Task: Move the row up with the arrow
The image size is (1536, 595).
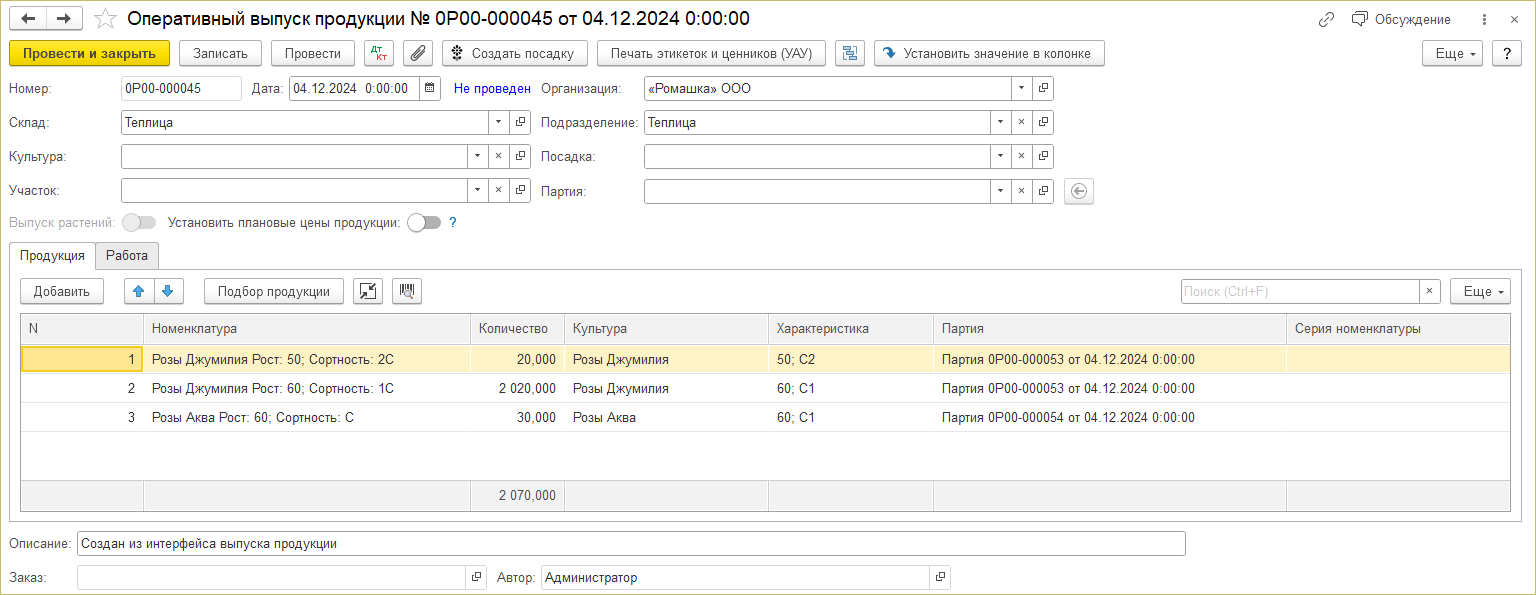Action: [x=139, y=291]
